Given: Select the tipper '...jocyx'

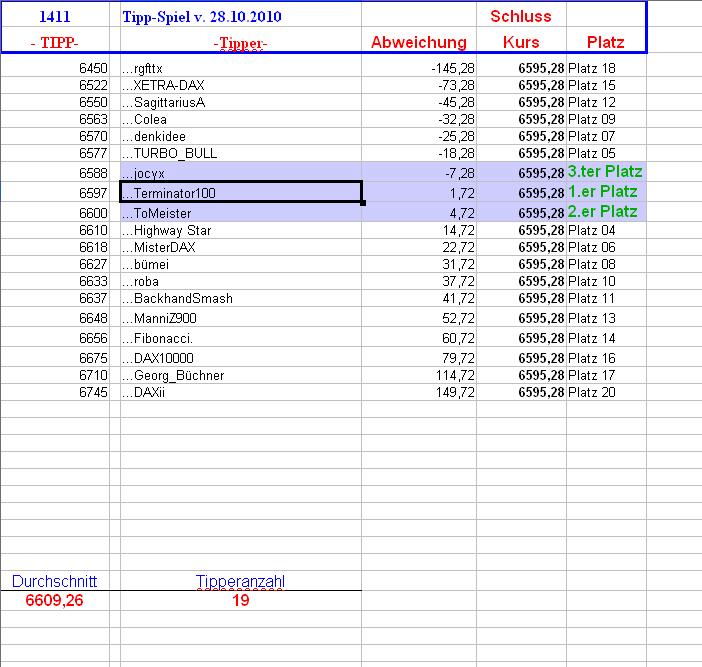Looking at the screenshot, I should pyautogui.click(x=143, y=173).
